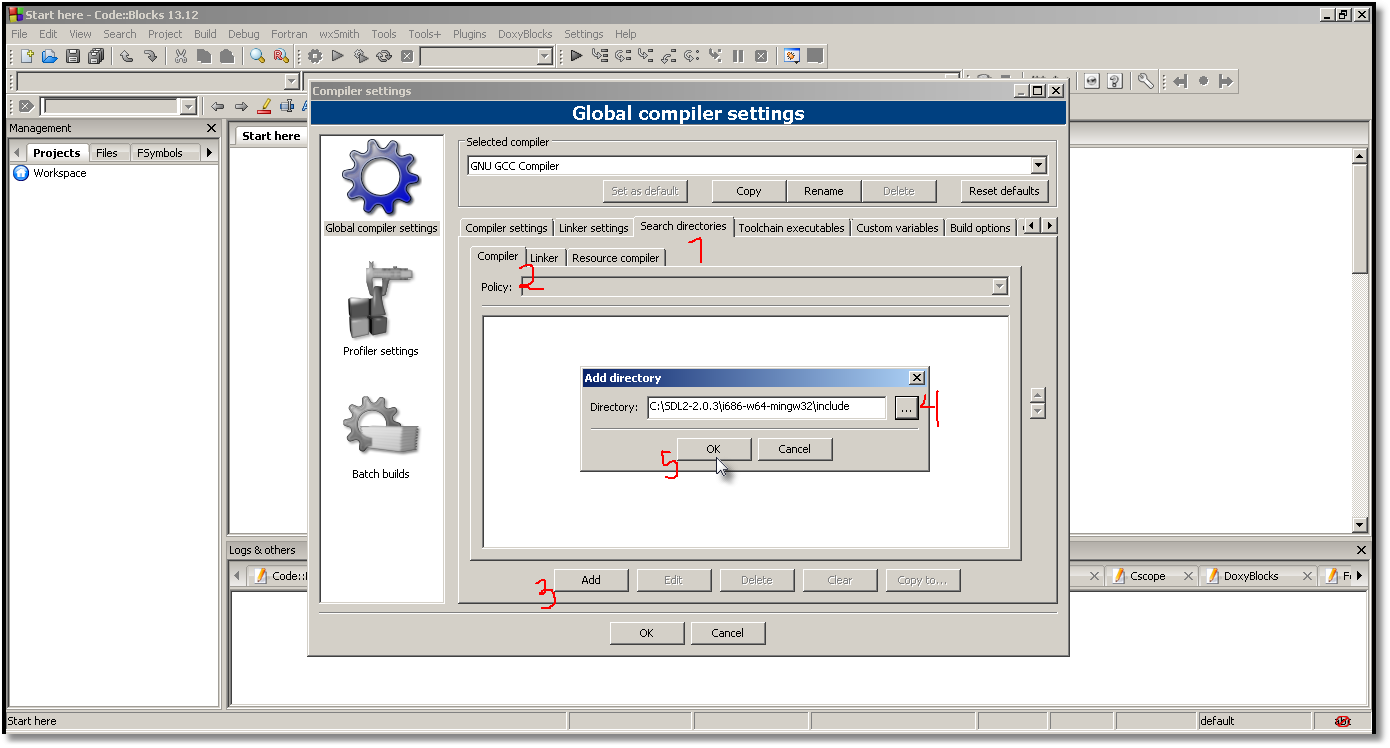Click the Abort build toolbar icon

coord(405,56)
